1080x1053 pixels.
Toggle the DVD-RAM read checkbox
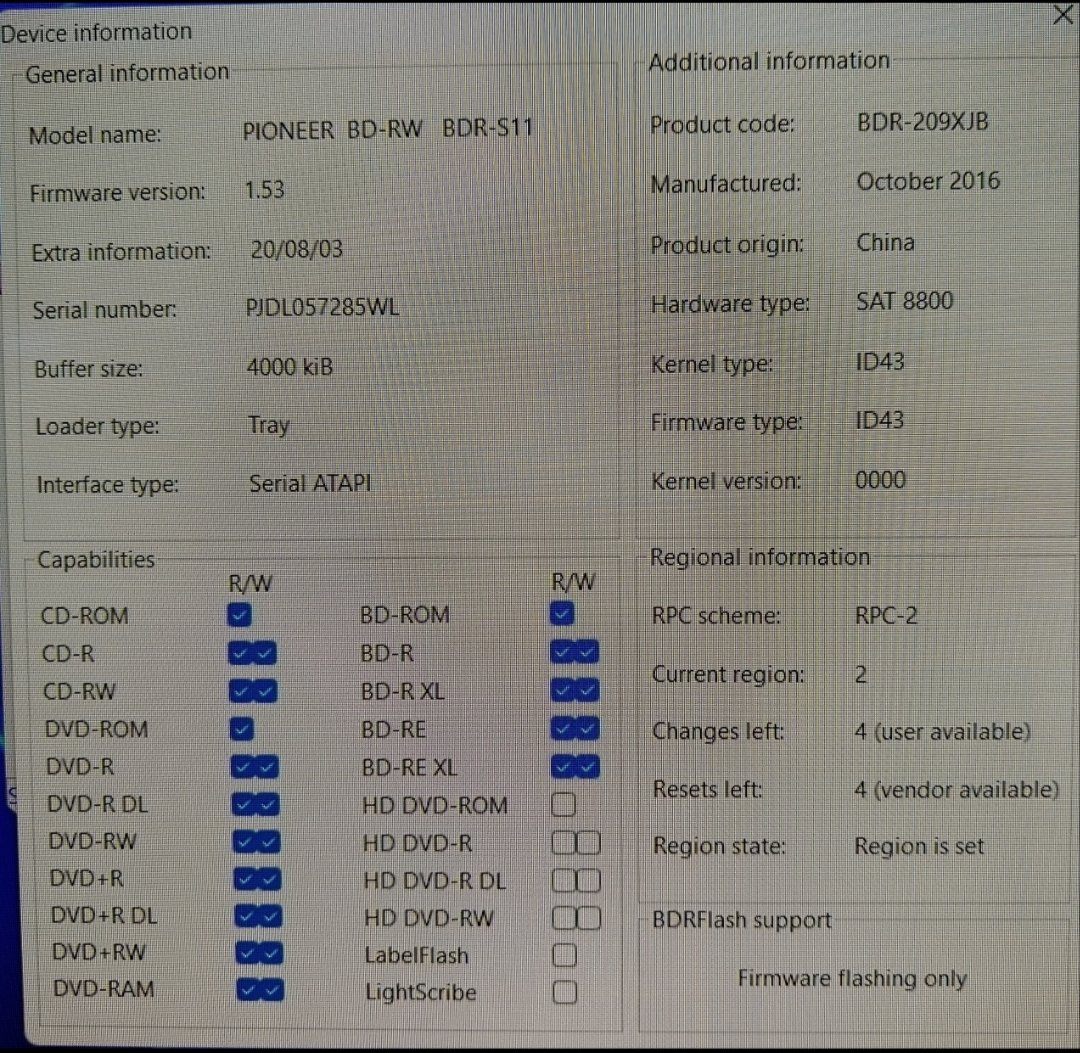[248, 990]
